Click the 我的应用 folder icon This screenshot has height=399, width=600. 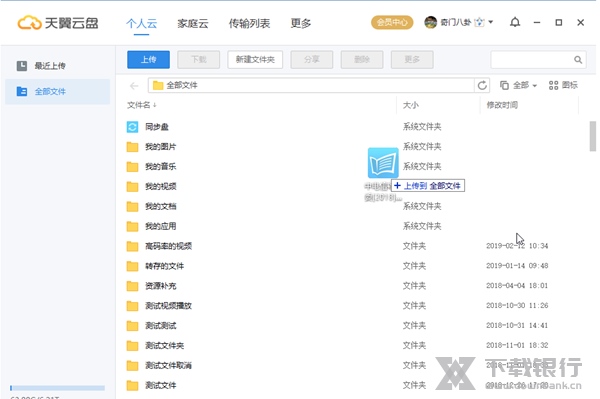coord(132,226)
